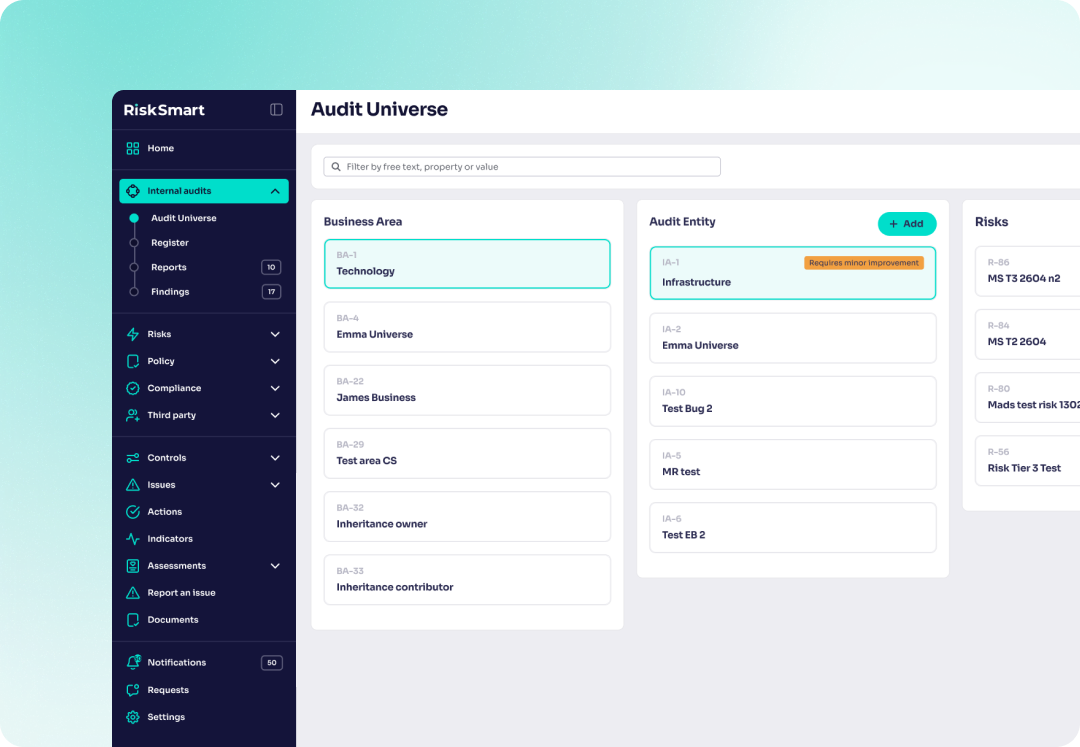Click the Report an issue warning icon
The height and width of the screenshot is (747, 1080).
[x=133, y=592]
